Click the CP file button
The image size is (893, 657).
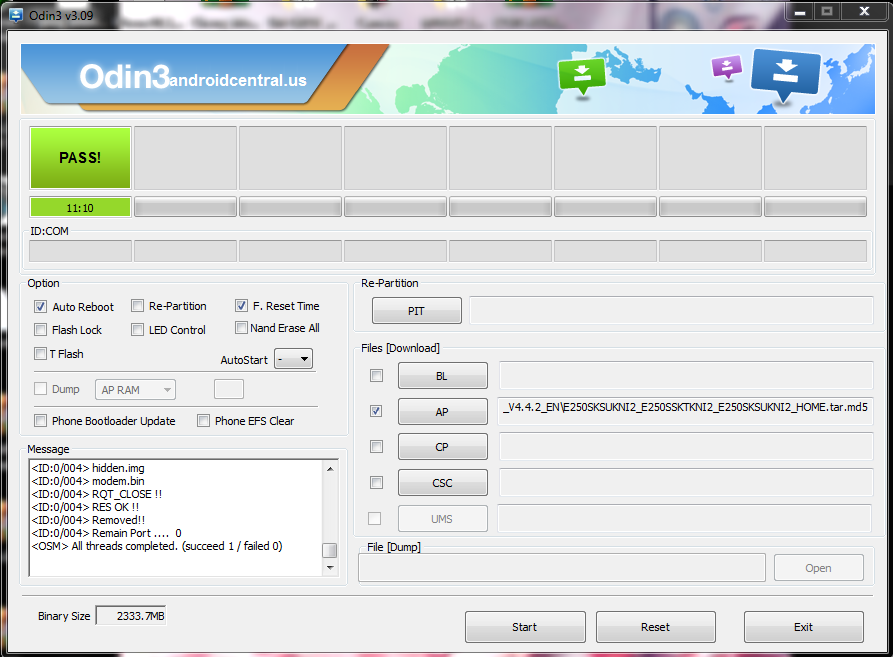pyautogui.click(x=443, y=447)
